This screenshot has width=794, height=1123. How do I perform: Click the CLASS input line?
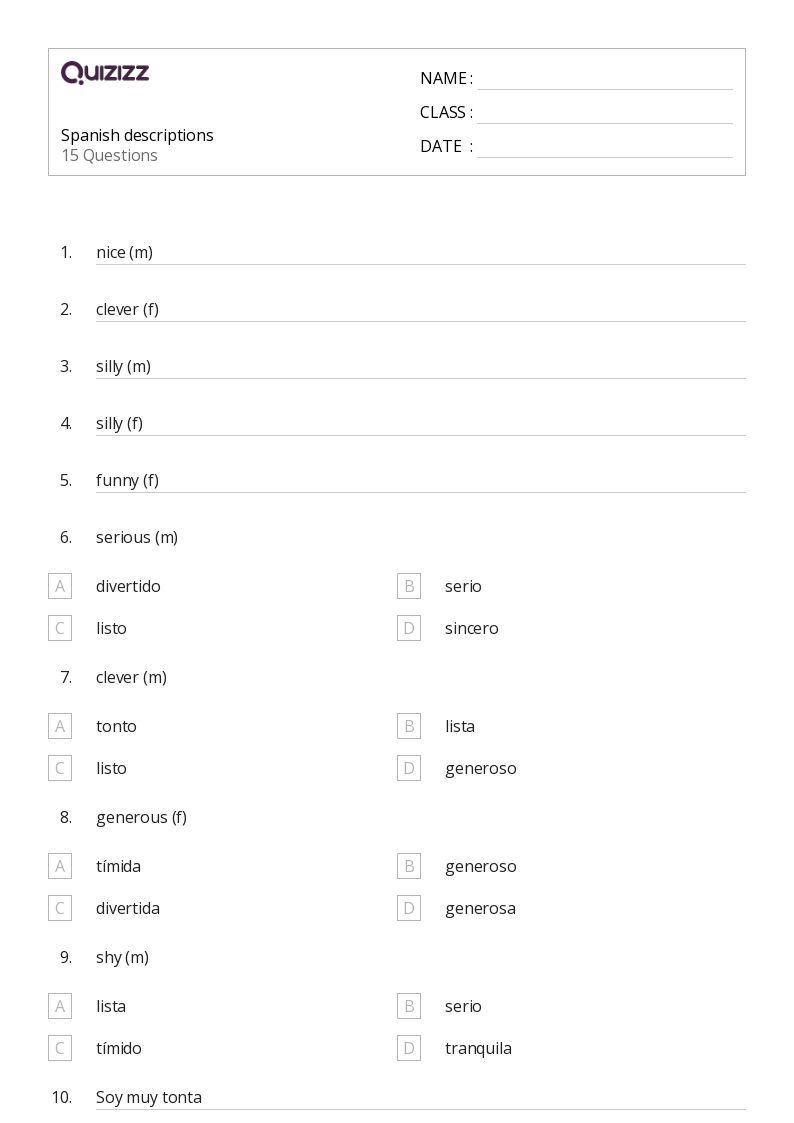point(605,114)
